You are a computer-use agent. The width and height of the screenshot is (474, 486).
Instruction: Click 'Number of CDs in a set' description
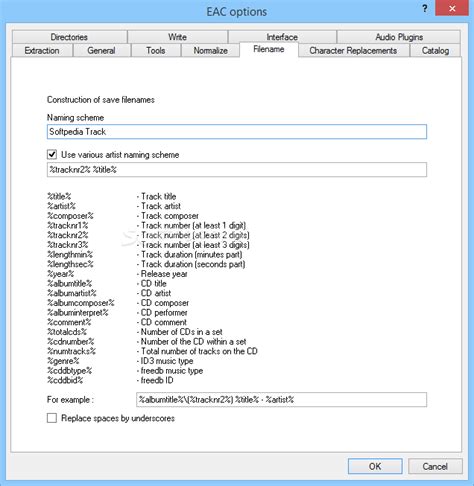[180, 332]
